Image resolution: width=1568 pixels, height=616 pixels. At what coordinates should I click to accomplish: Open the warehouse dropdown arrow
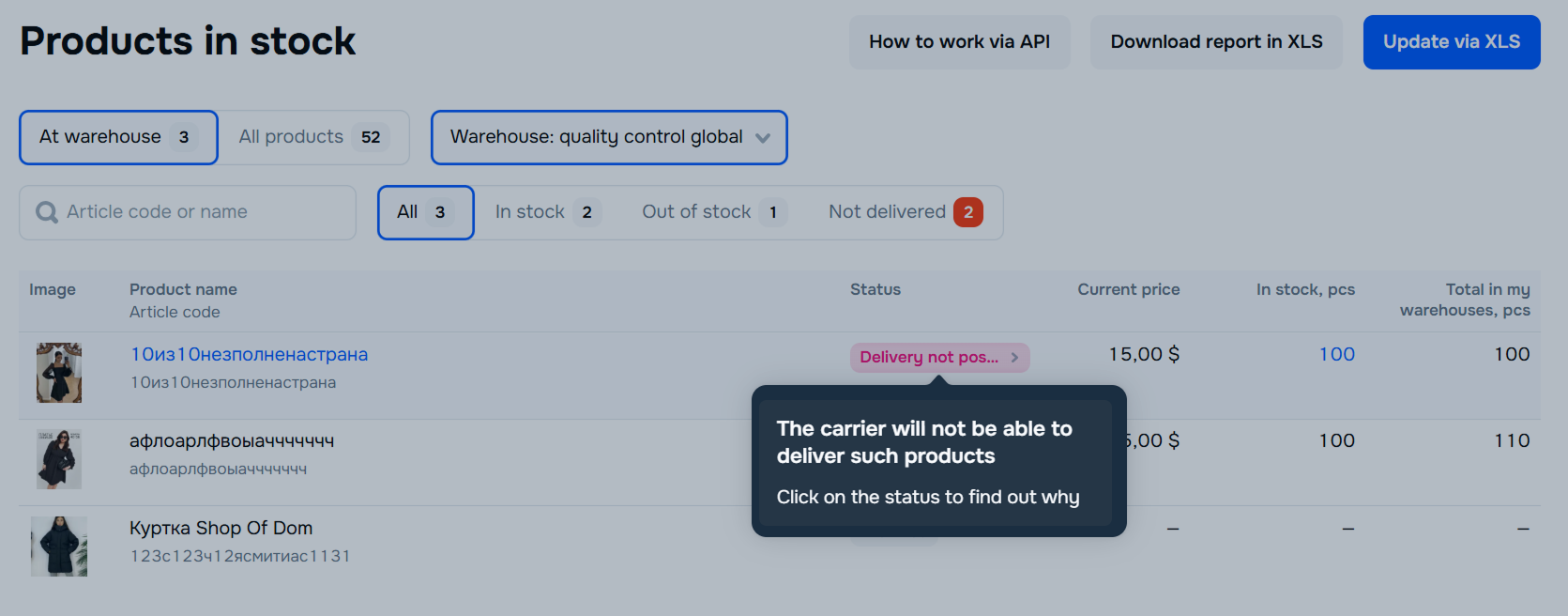(x=763, y=138)
